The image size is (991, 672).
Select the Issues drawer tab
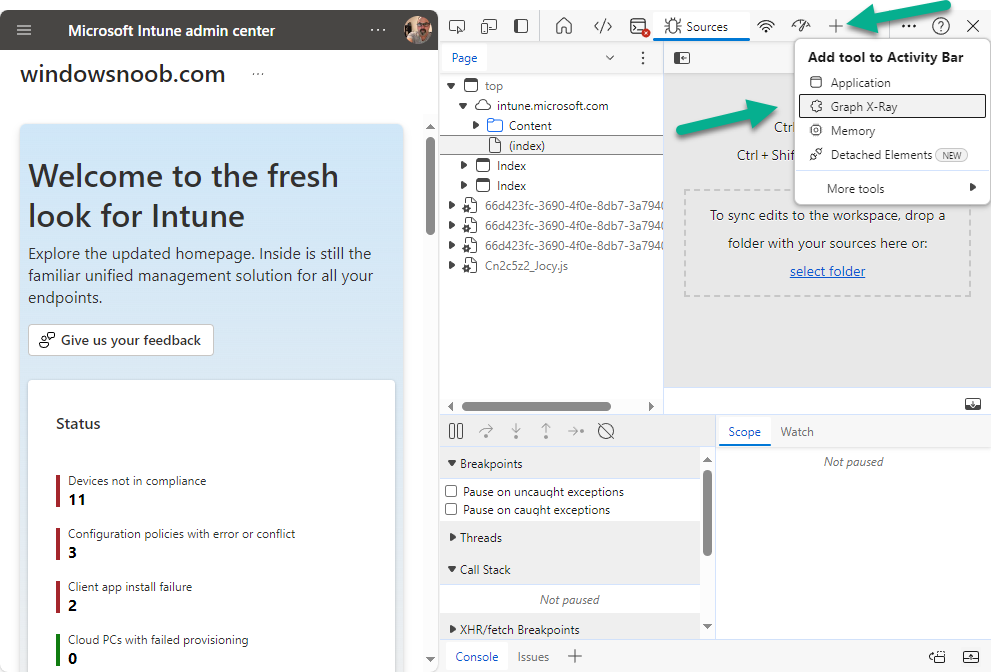click(x=533, y=657)
